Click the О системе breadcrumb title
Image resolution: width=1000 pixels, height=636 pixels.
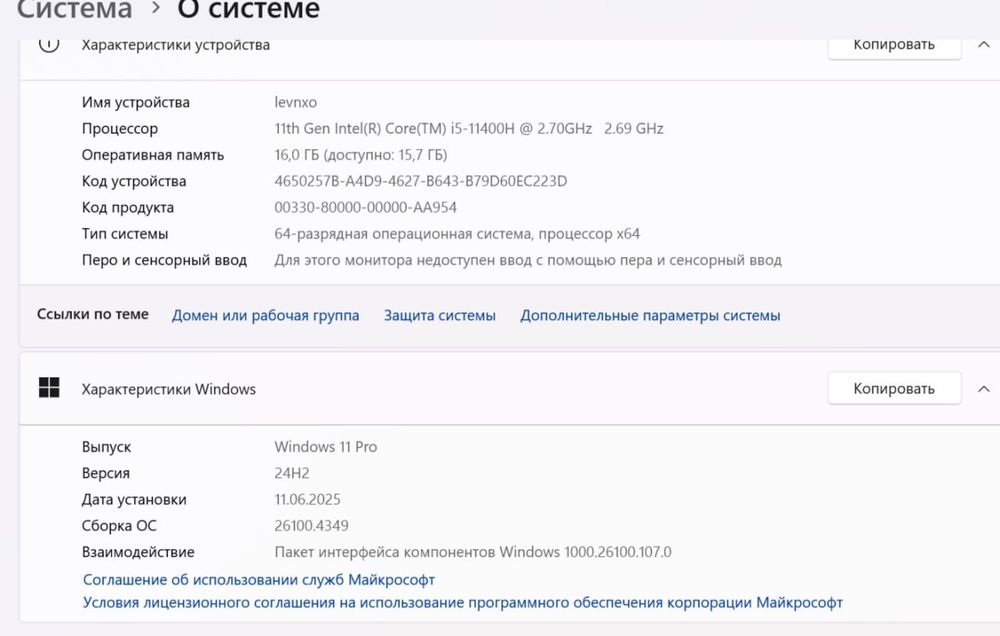[x=248, y=10]
